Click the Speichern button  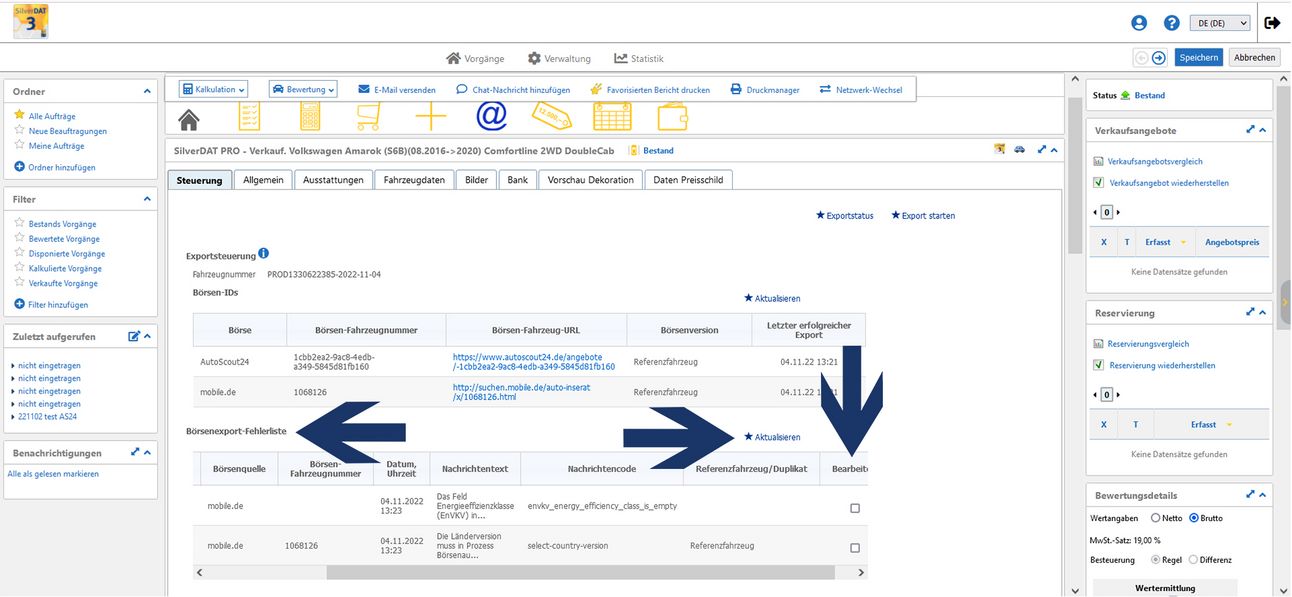[1198, 57]
